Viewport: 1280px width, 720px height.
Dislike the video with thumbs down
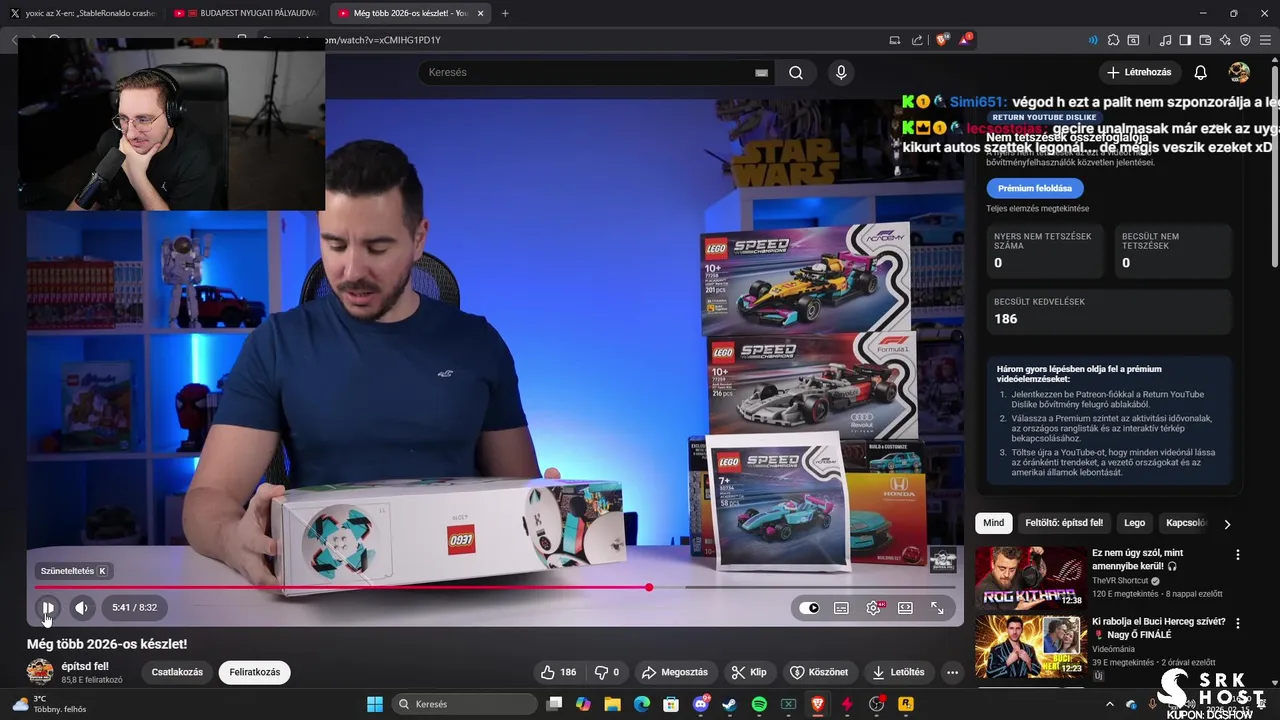(607, 672)
